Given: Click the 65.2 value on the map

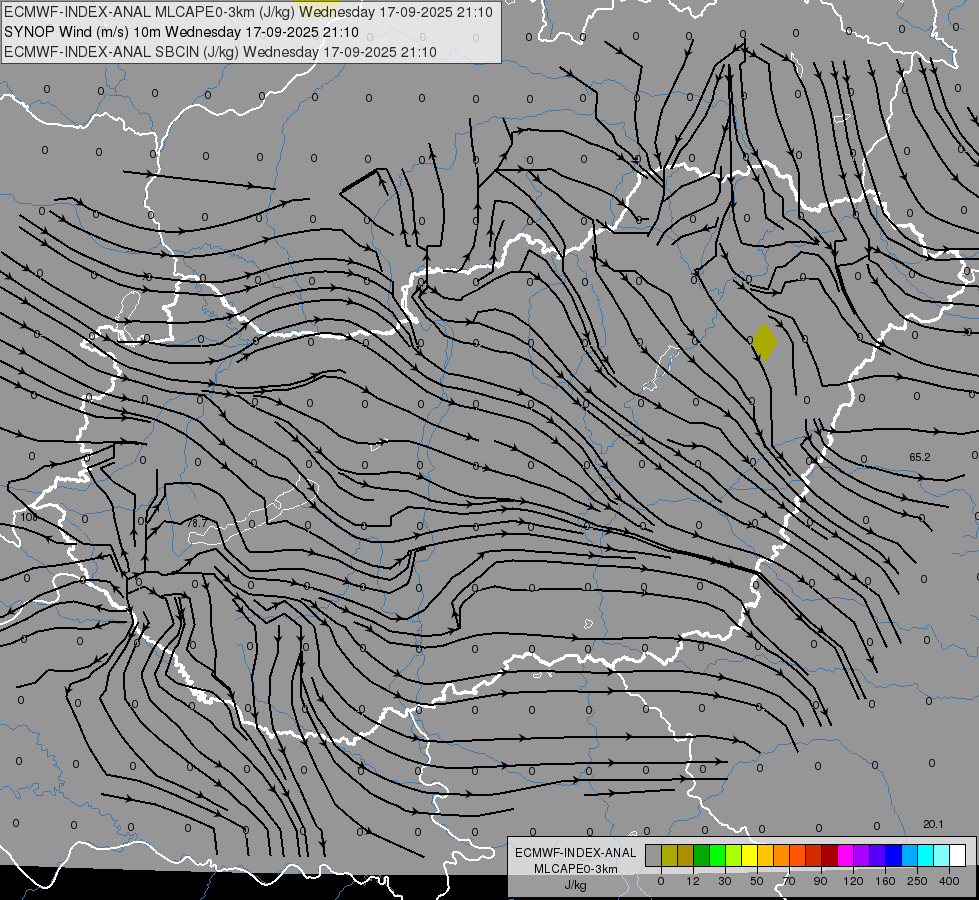Looking at the screenshot, I should [920, 457].
